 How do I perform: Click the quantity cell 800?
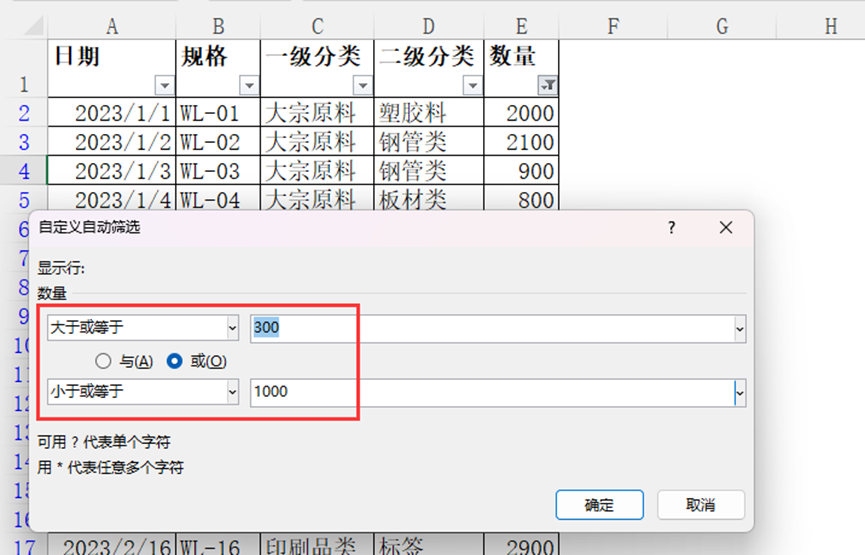pos(521,199)
